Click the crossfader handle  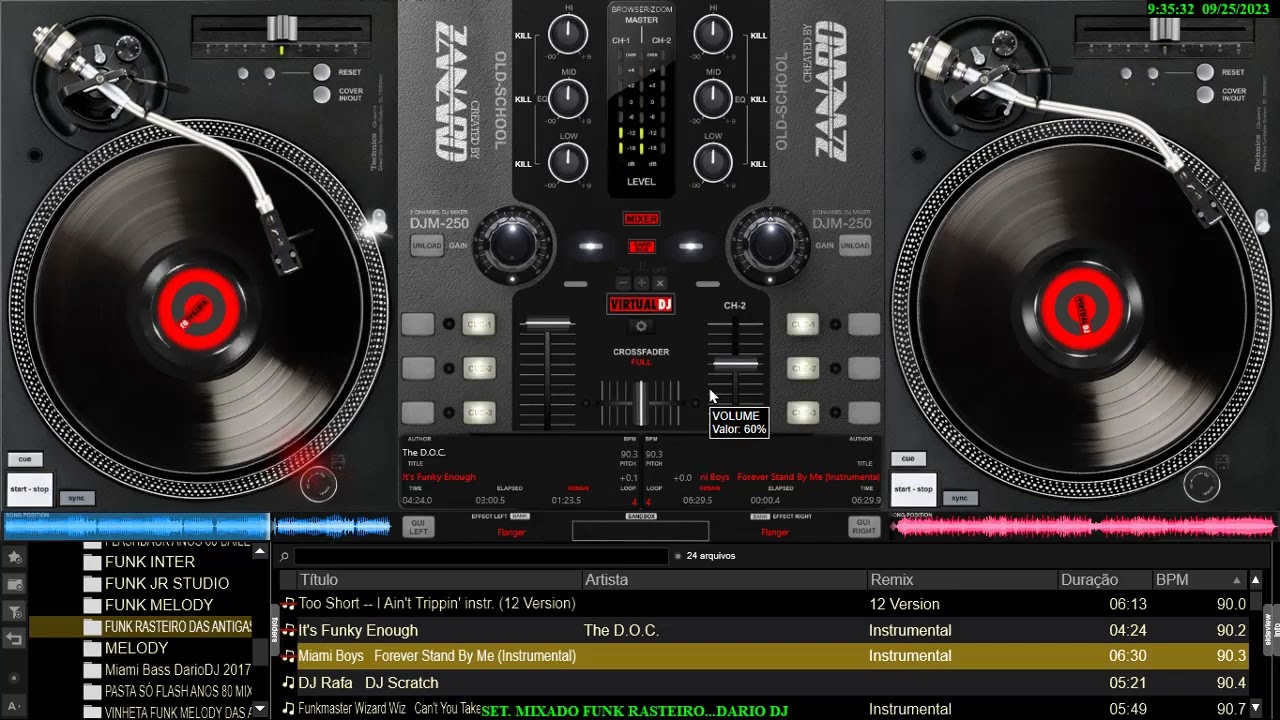[641, 402]
